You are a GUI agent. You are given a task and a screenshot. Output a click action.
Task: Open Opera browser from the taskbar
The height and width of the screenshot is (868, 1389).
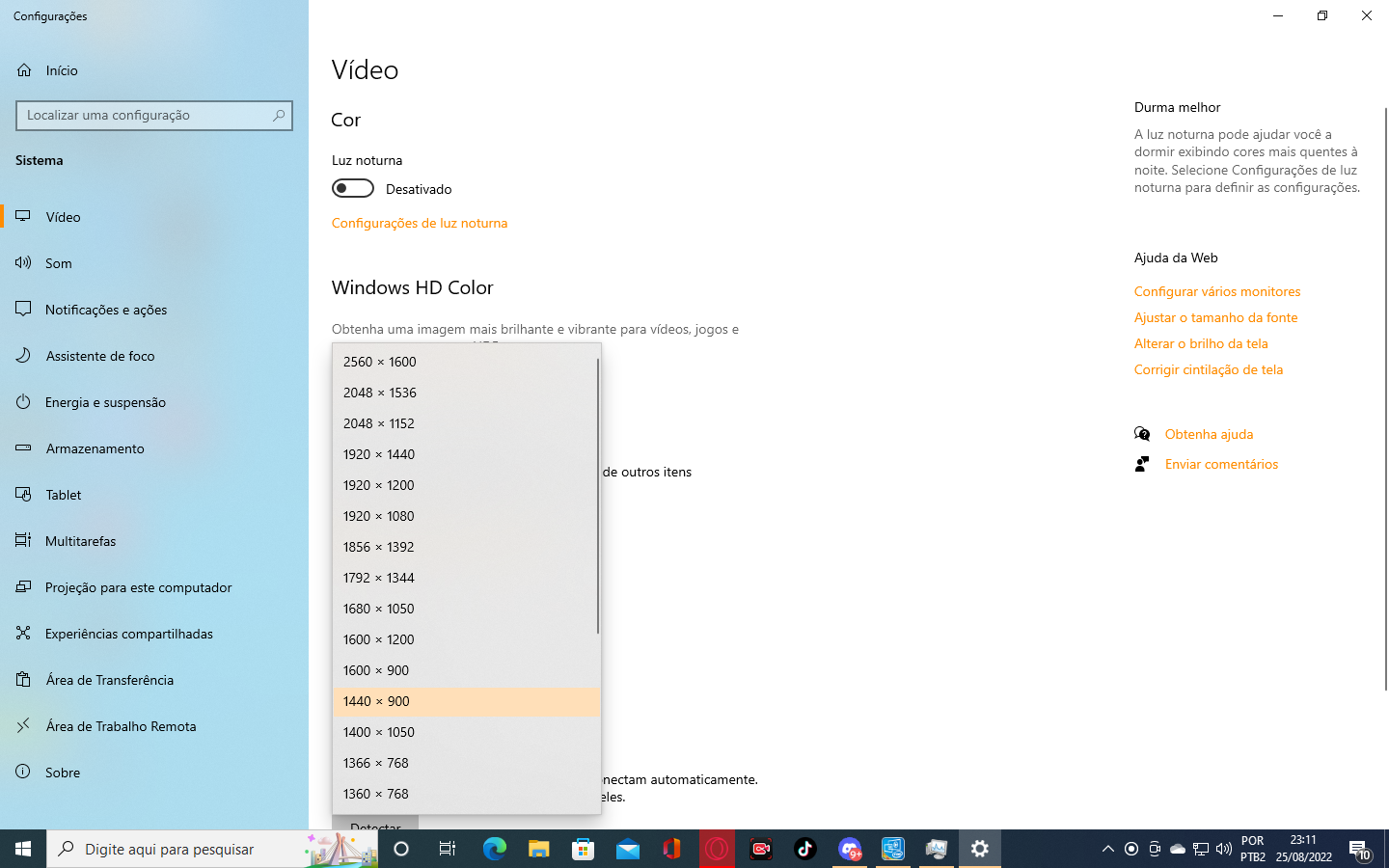point(717,849)
